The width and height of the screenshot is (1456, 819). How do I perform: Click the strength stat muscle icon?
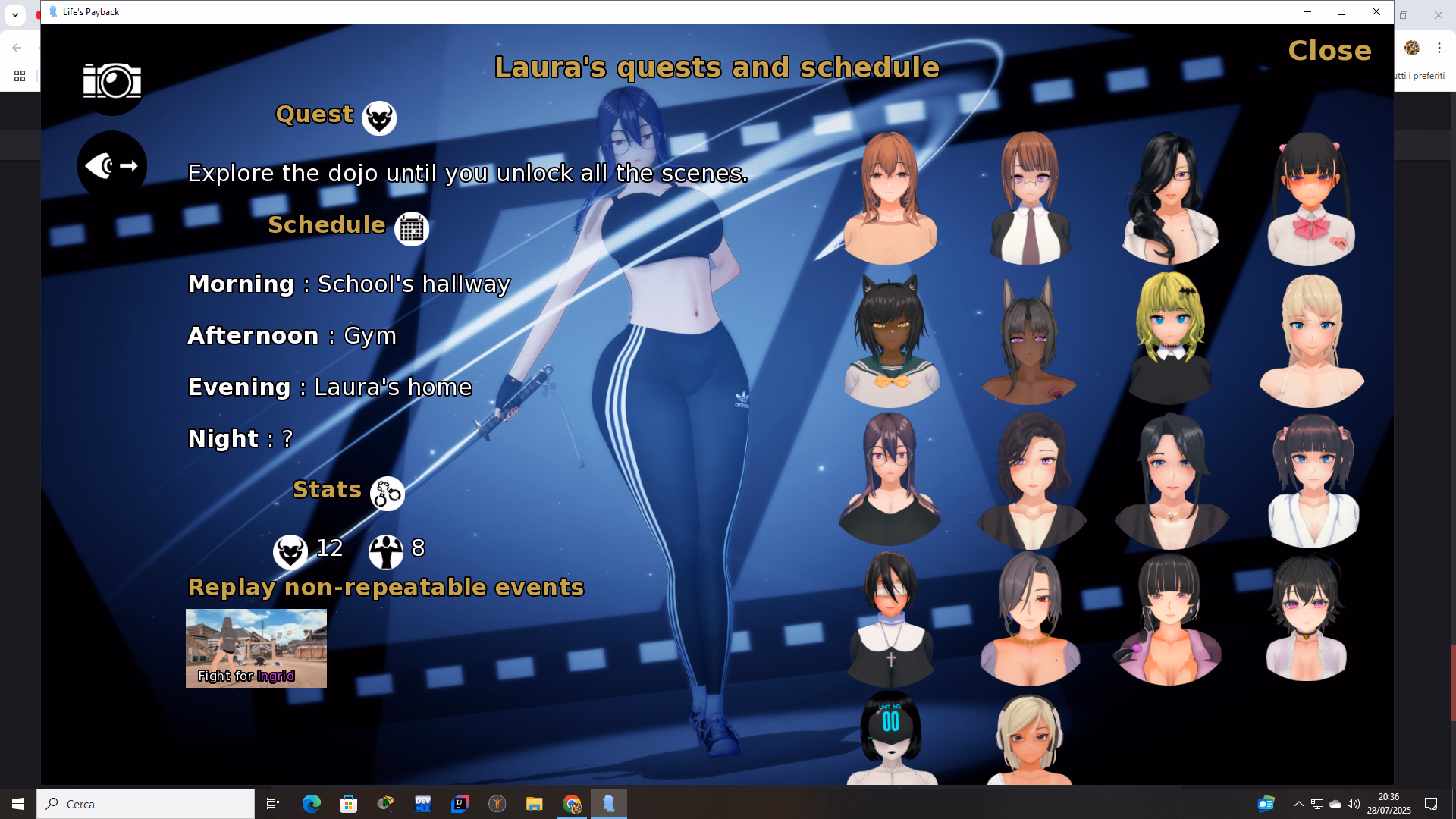point(385,551)
